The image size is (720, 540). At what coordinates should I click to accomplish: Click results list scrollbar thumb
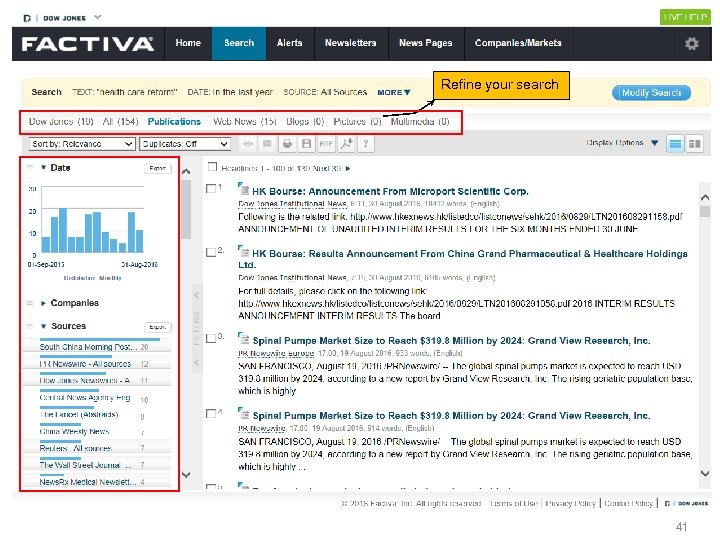pos(705,212)
